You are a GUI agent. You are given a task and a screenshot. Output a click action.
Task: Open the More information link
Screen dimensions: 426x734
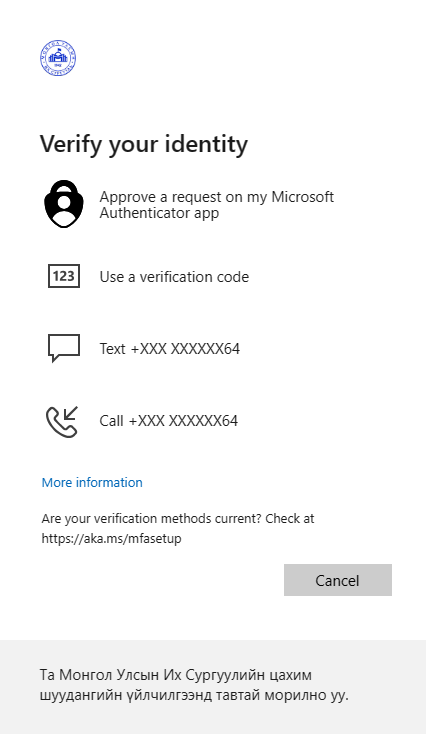click(x=92, y=482)
